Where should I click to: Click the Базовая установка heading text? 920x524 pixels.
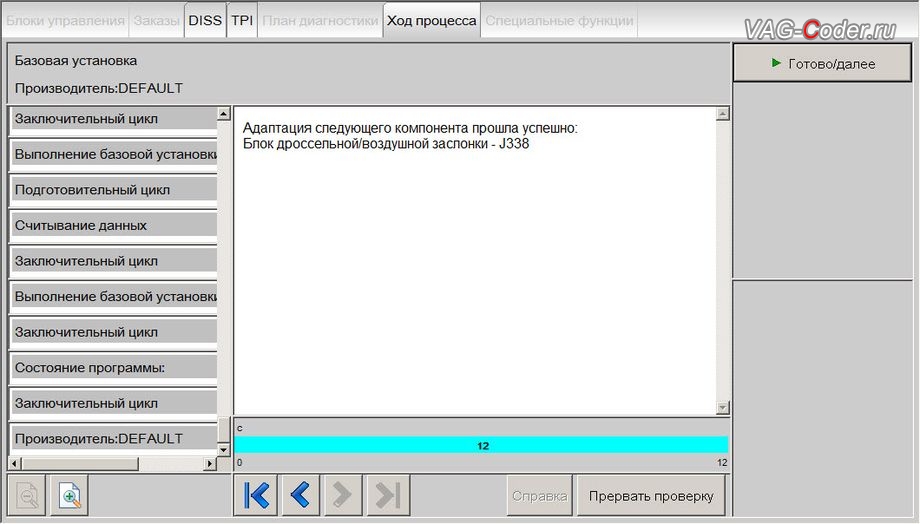click(x=76, y=60)
